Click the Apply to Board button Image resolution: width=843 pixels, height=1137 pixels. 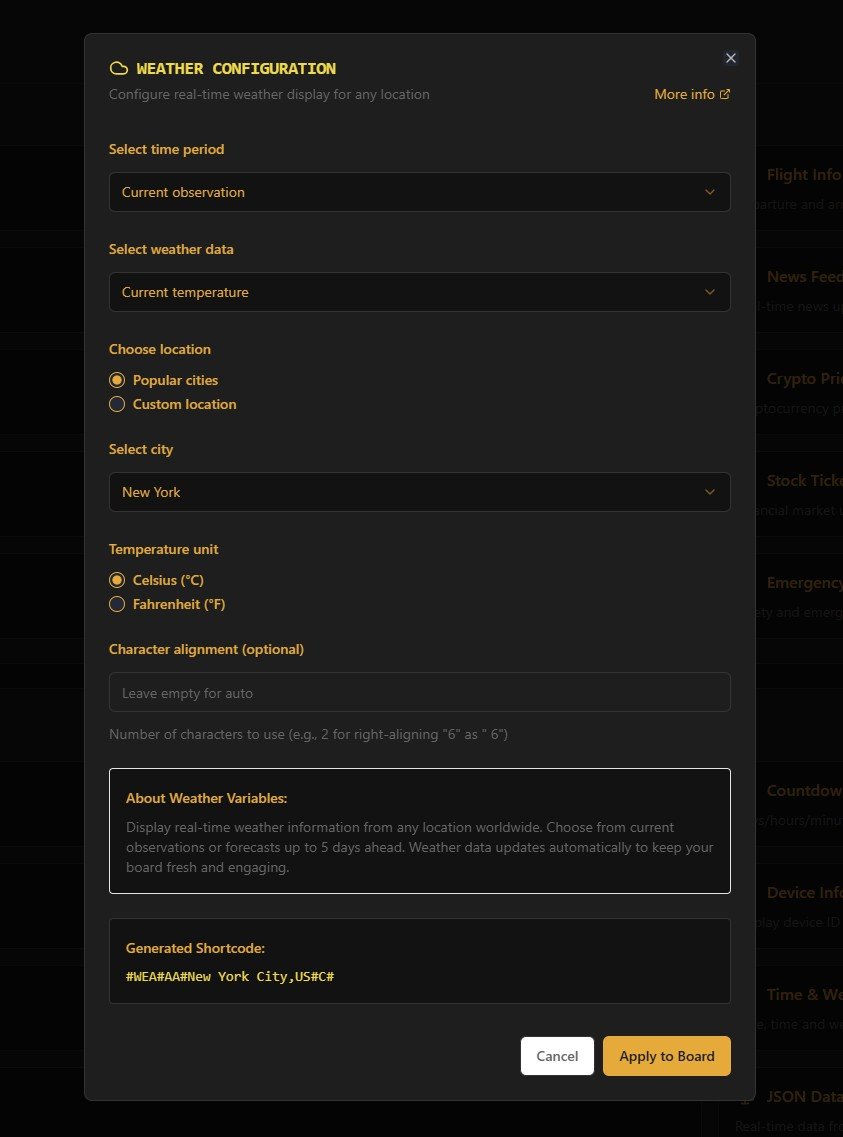pyautogui.click(x=666, y=1056)
